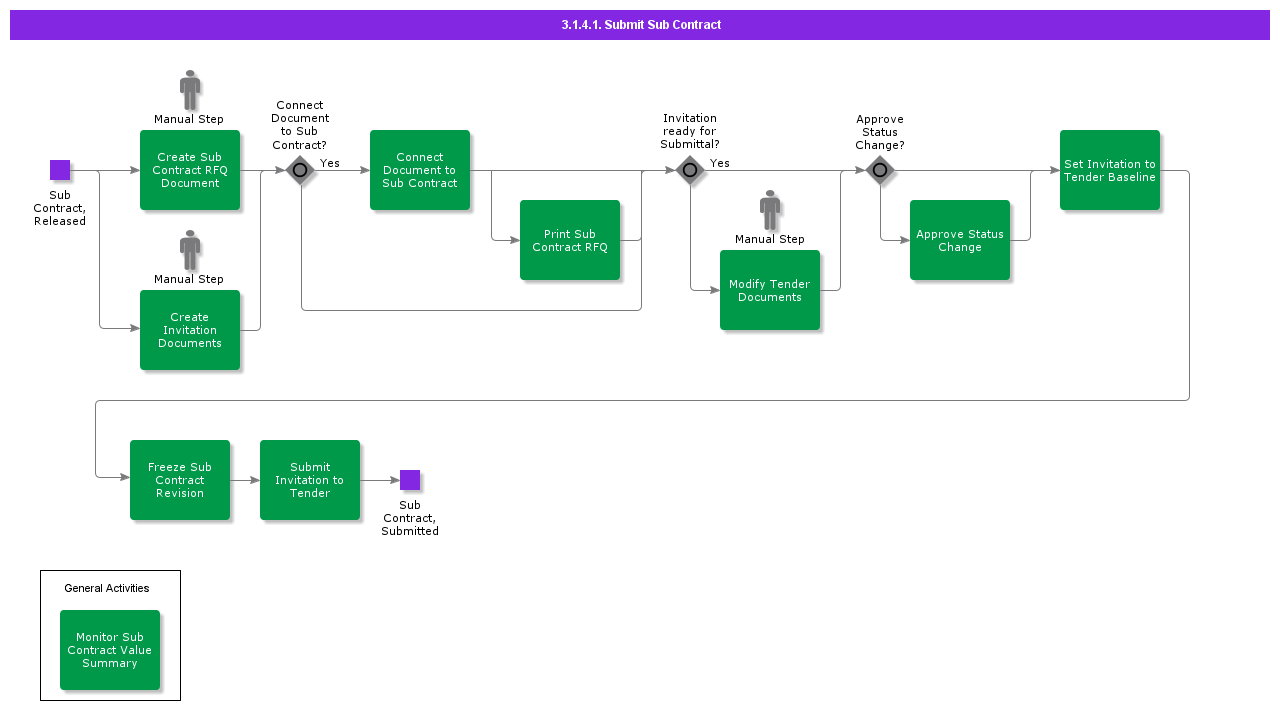Click the Sub Contract, Submitted end event square
Viewport: 1280px width, 710px height.
tap(410, 480)
